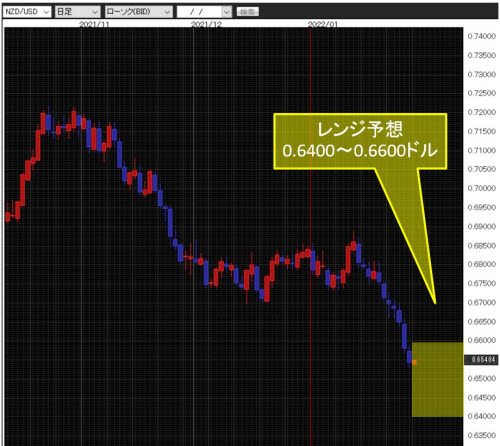The image size is (500, 446).
Task: Open the ローソク(BID) chart type dropdown
Action: 139,12
